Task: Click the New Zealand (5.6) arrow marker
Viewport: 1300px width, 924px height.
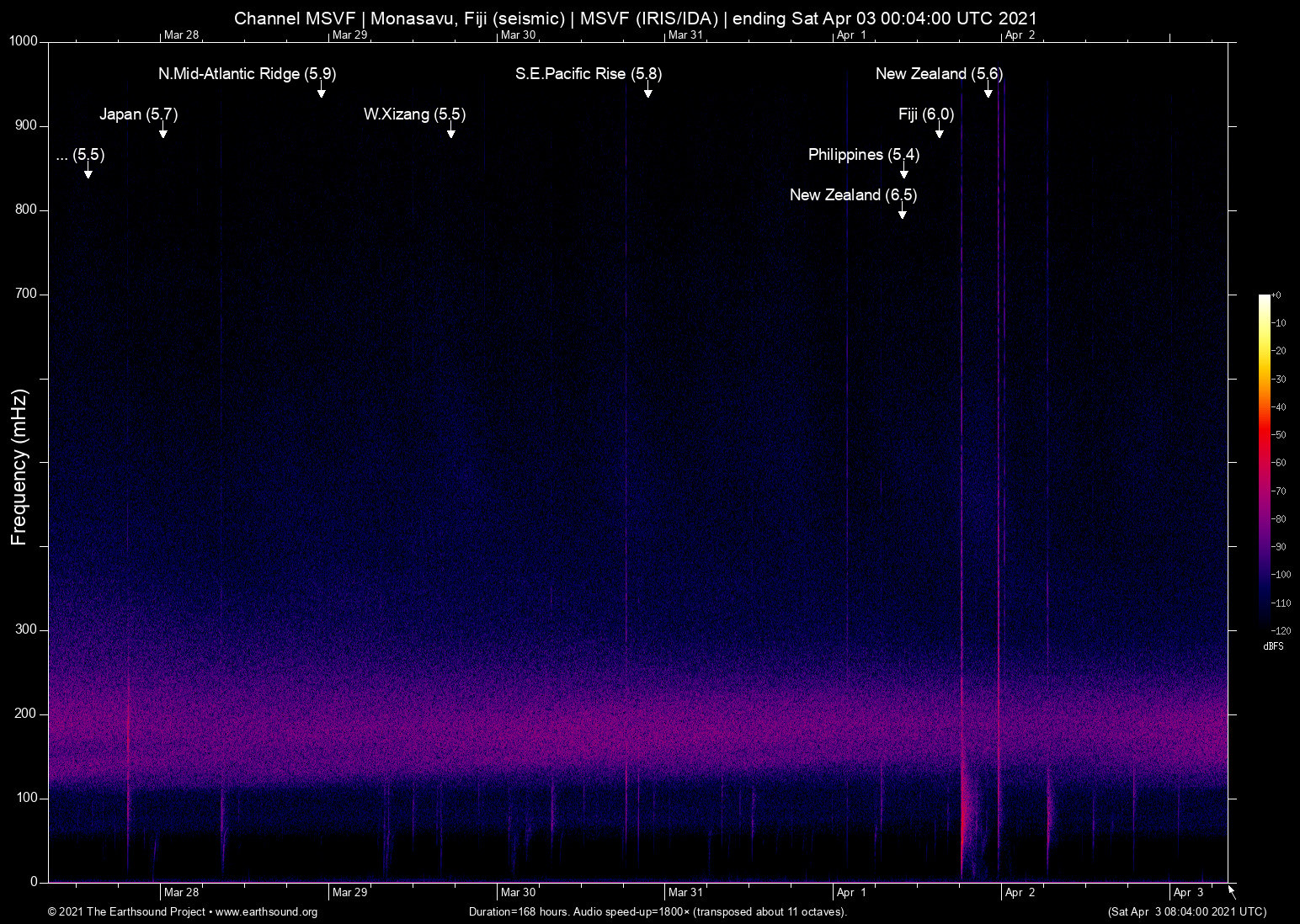Action: click(x=988, y=92)
